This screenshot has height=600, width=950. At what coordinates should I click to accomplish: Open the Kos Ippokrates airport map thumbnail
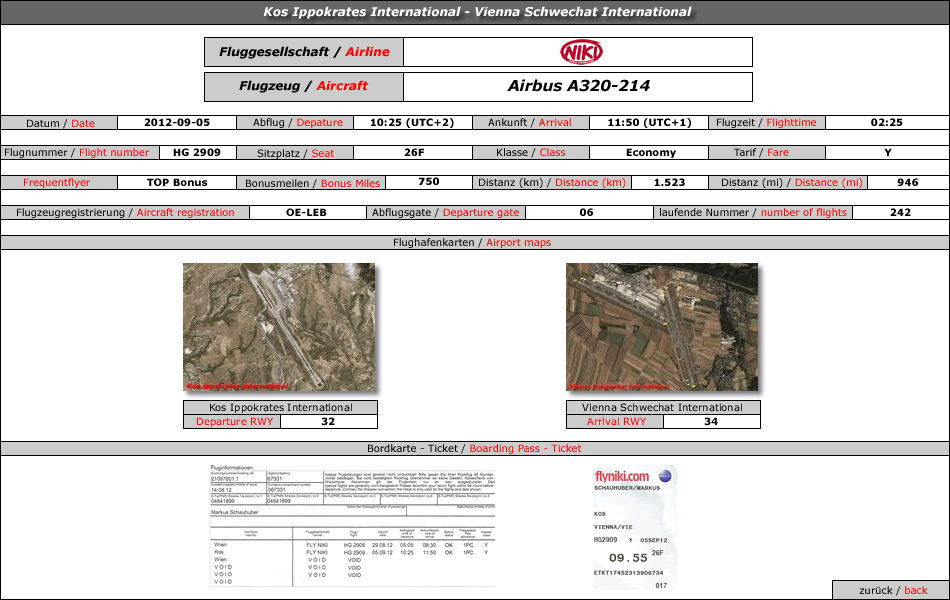[x=279, y=327]
